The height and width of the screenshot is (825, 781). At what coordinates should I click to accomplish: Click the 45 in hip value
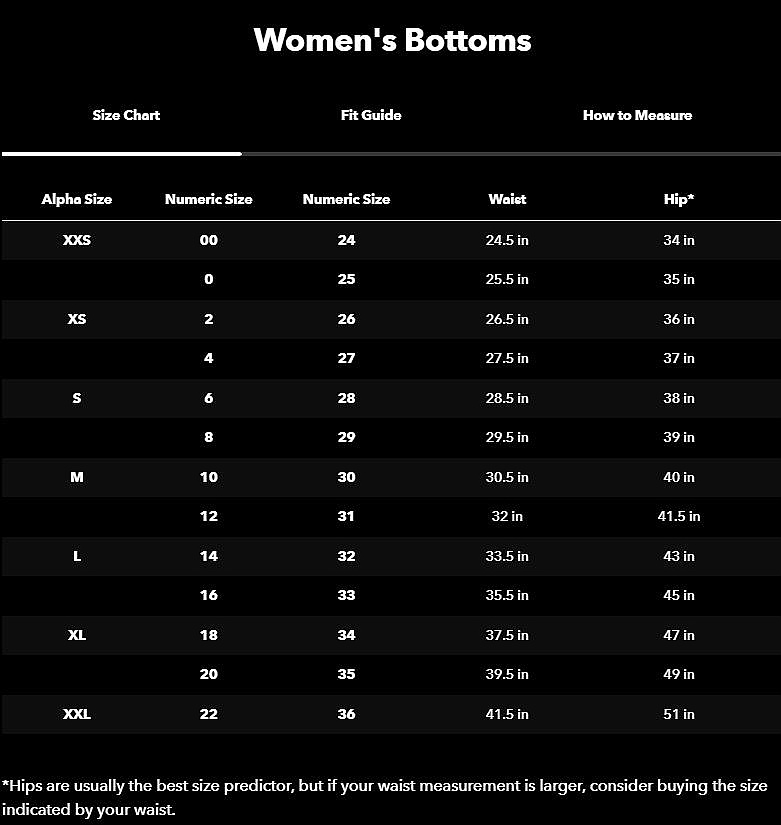tap(679, 595)
